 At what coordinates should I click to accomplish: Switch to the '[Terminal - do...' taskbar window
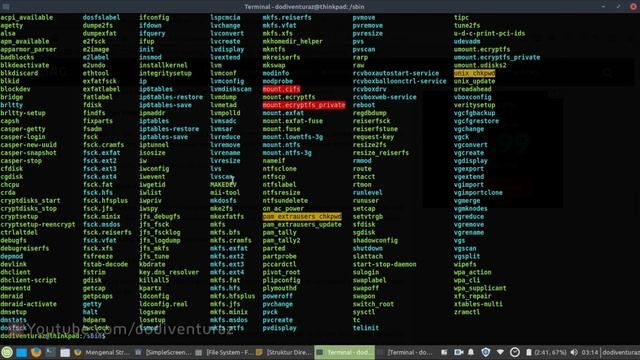pos(405,352)
